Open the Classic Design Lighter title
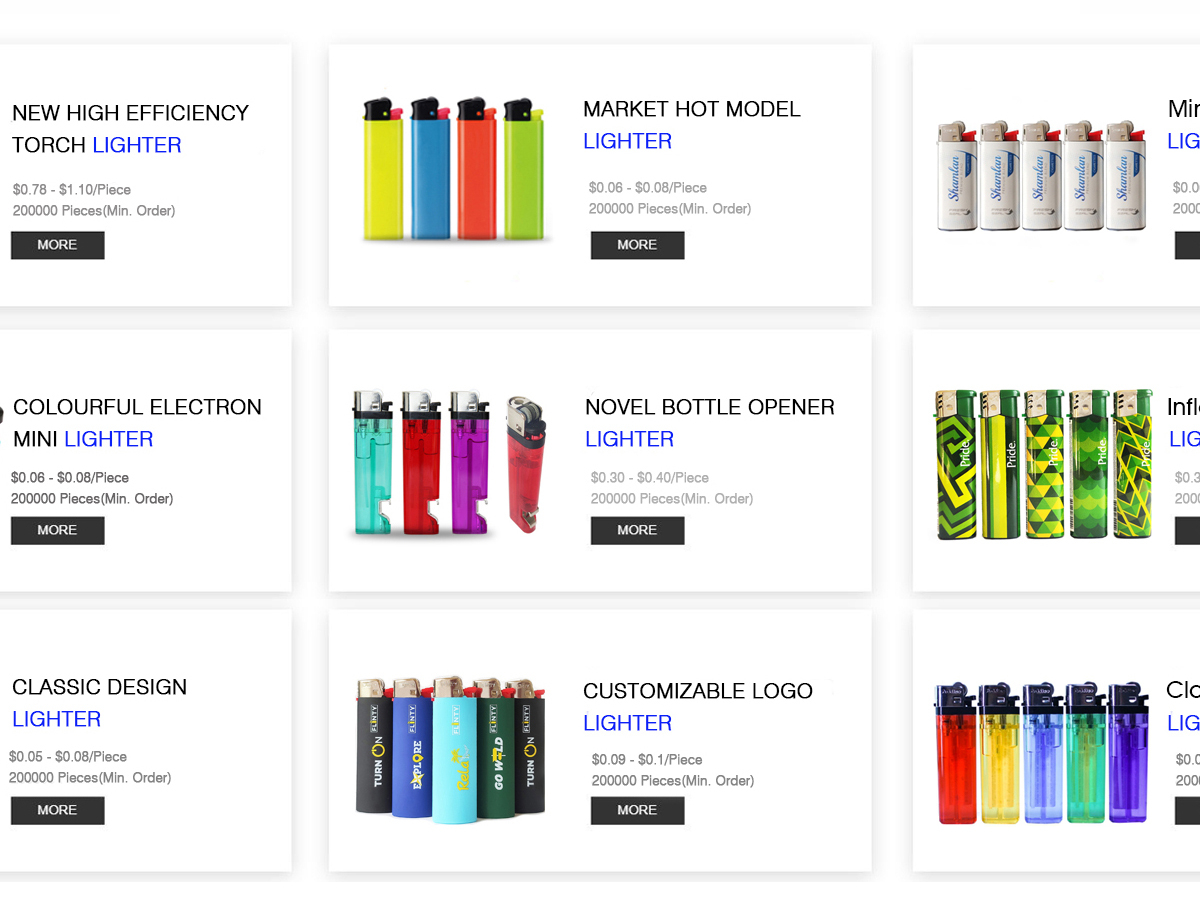This screenshot has width=1200, height=914. [99, 703]
